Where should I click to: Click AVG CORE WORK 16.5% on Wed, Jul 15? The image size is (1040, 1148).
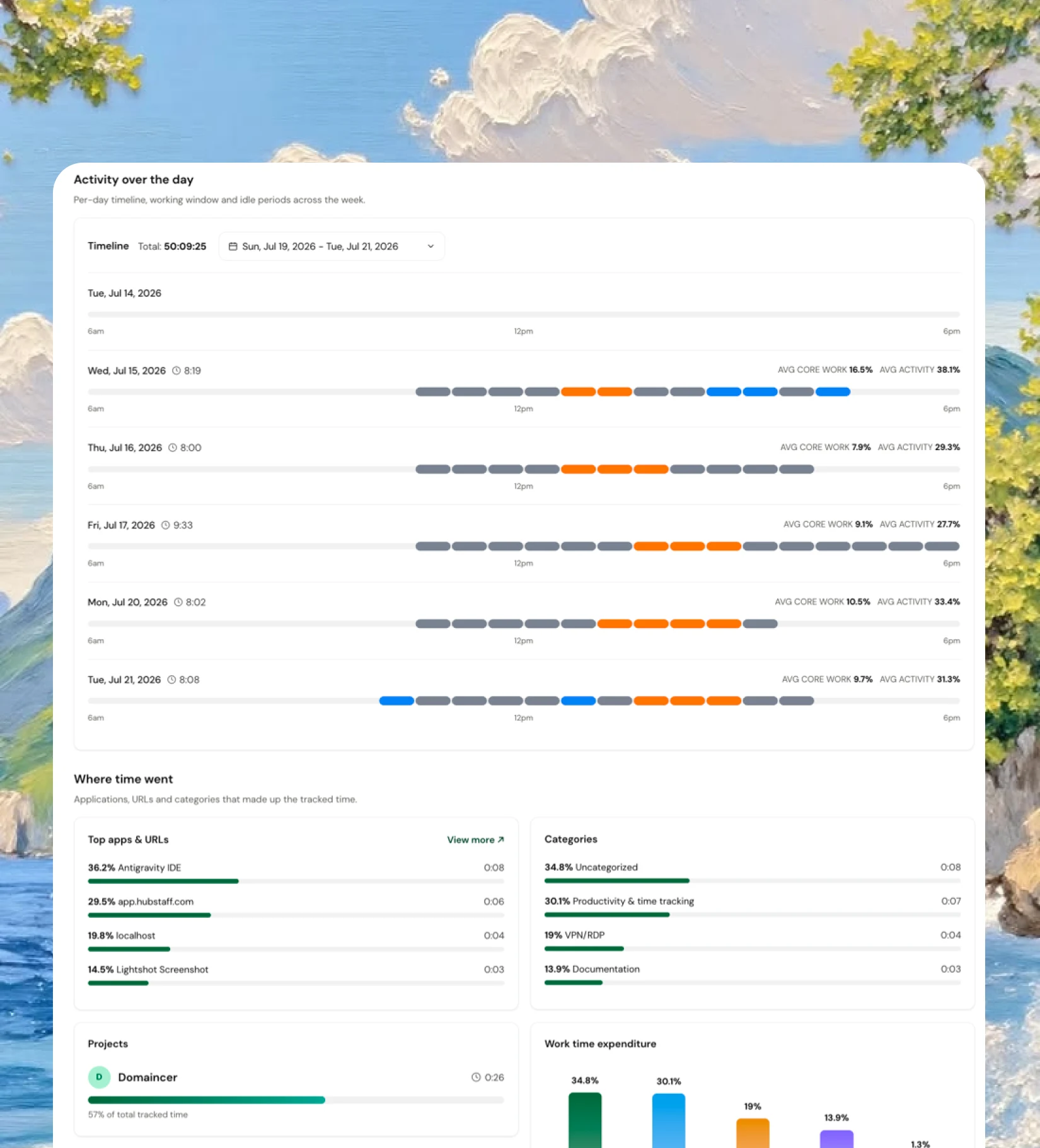coord(825,370)
